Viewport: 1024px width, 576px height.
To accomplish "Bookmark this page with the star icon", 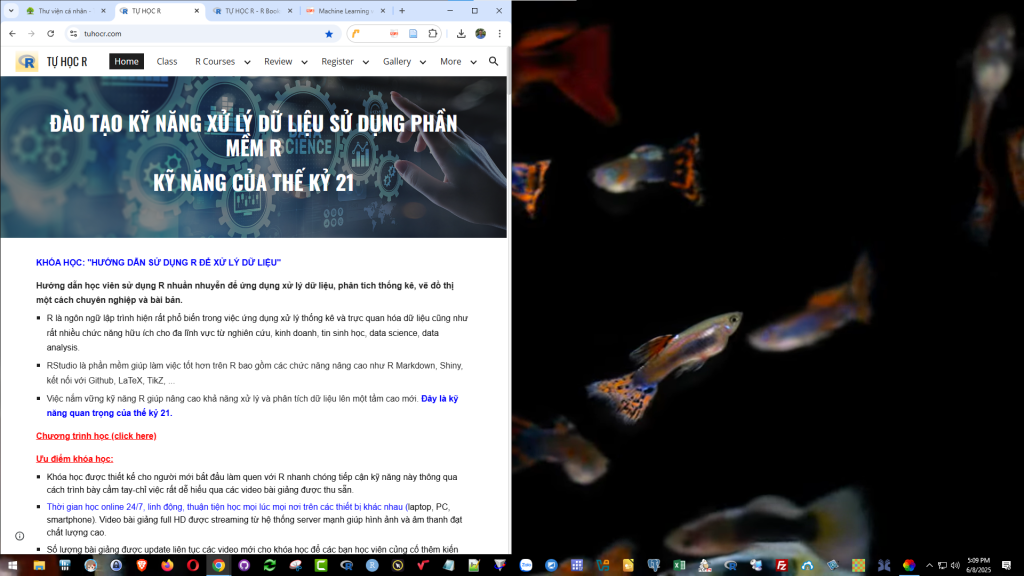I will (329, 34).
